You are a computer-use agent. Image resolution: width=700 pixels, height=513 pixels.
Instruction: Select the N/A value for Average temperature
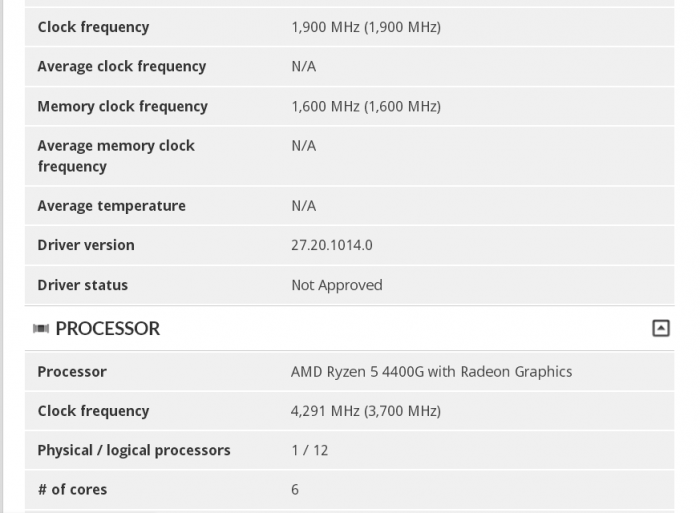[x=303, y=206]
